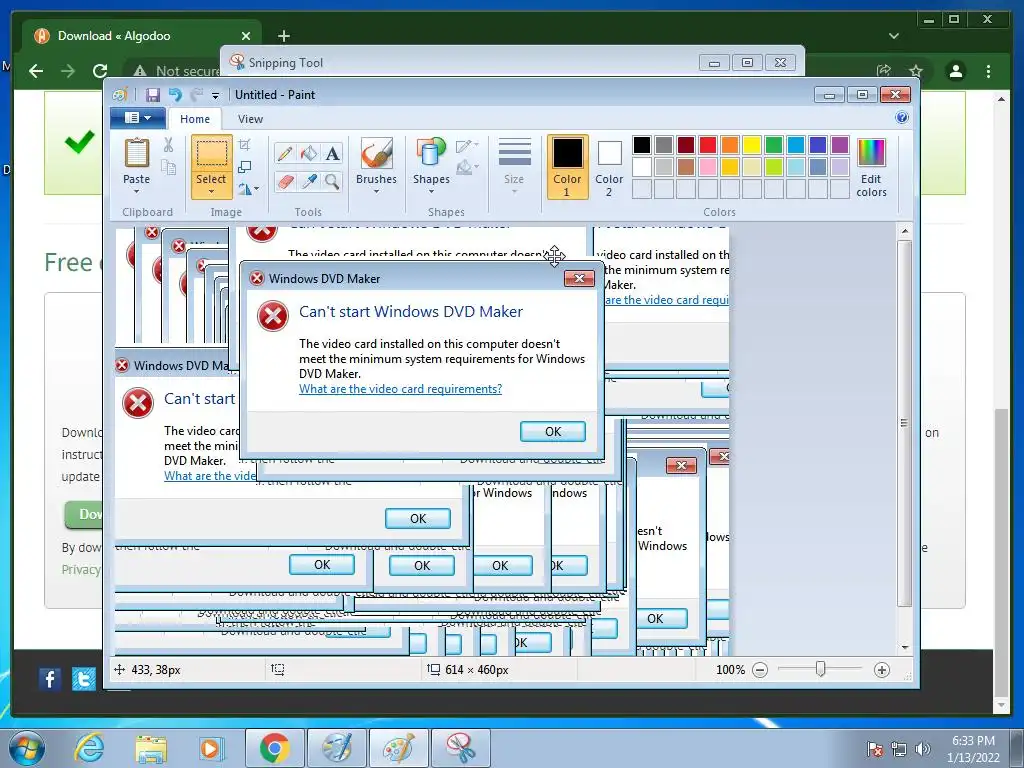Image resolution: width=1024 pixels, height=768 pixels.
Task: Click the Resize icon in Image group
Action: (x=245, y=167)
